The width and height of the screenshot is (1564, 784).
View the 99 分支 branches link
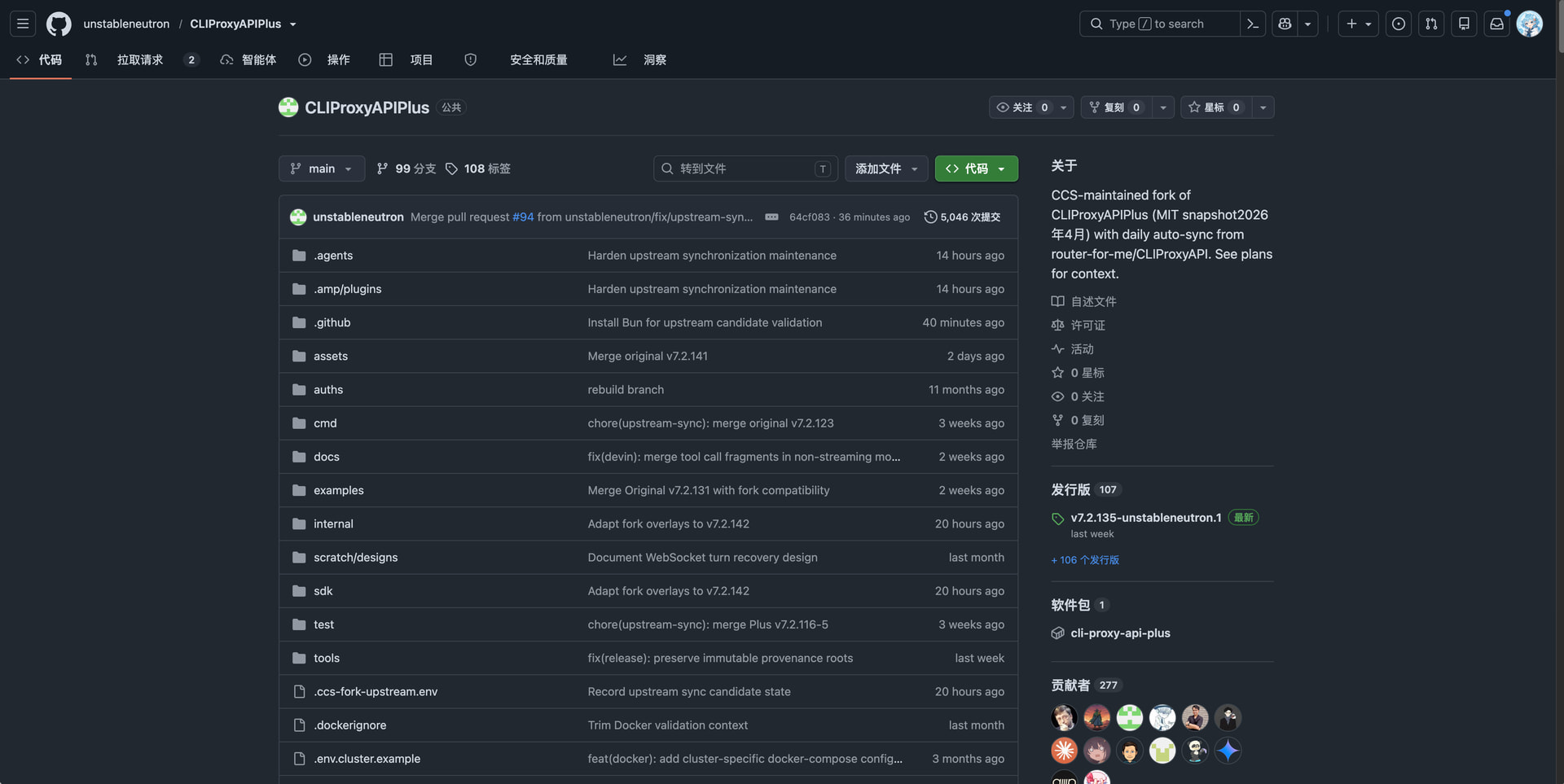pyautogui.click(x=406, y=169)
